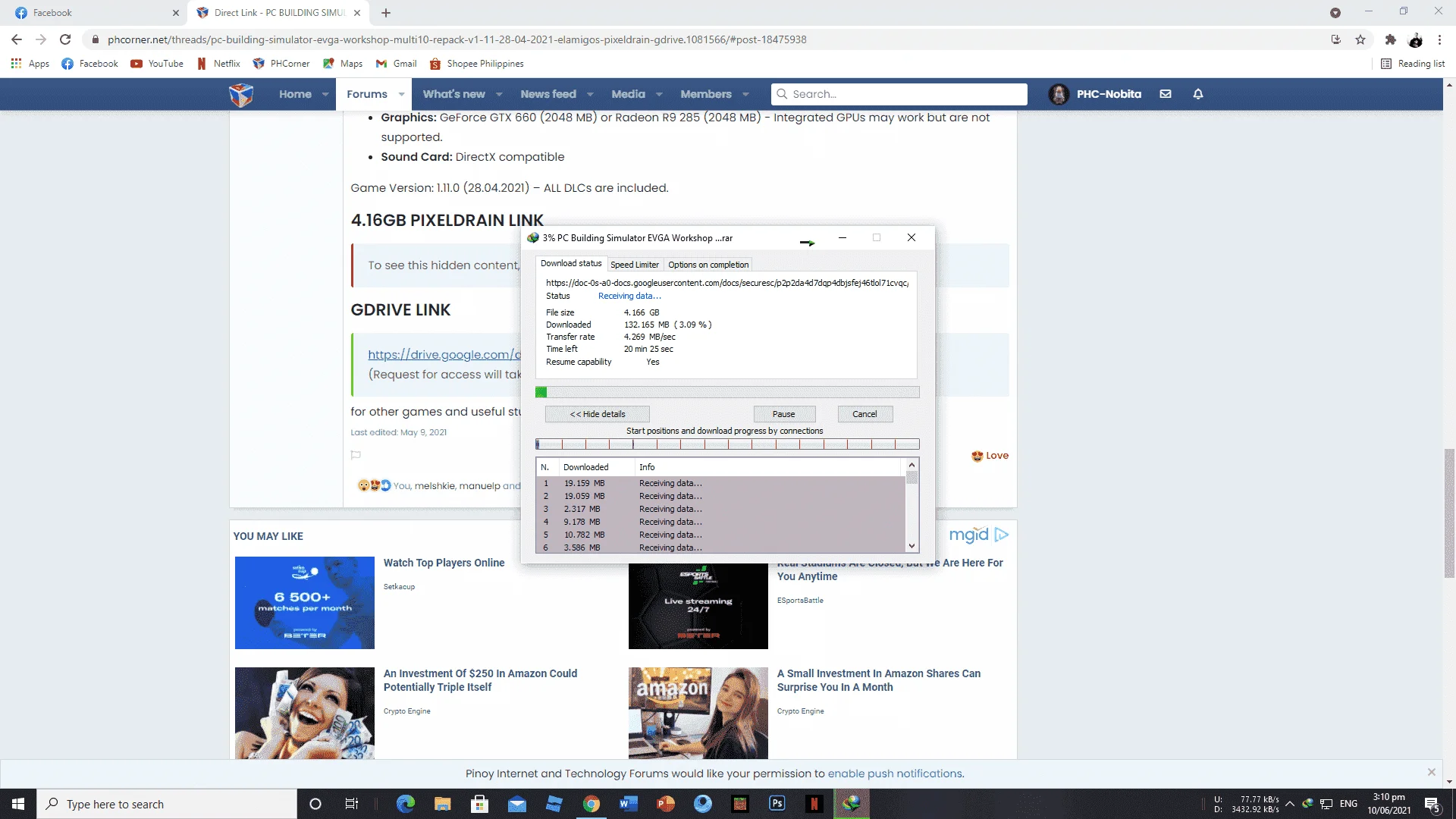
Task: Click the report flag icon under the post
Action: pos(356,455)
